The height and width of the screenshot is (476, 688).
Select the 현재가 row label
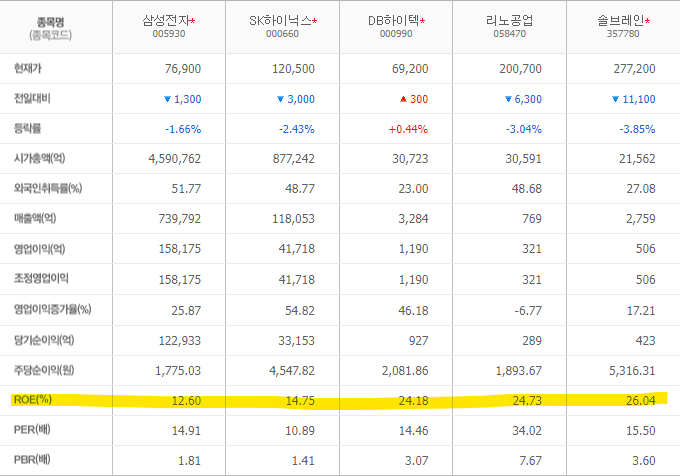[x=28, y=68]
